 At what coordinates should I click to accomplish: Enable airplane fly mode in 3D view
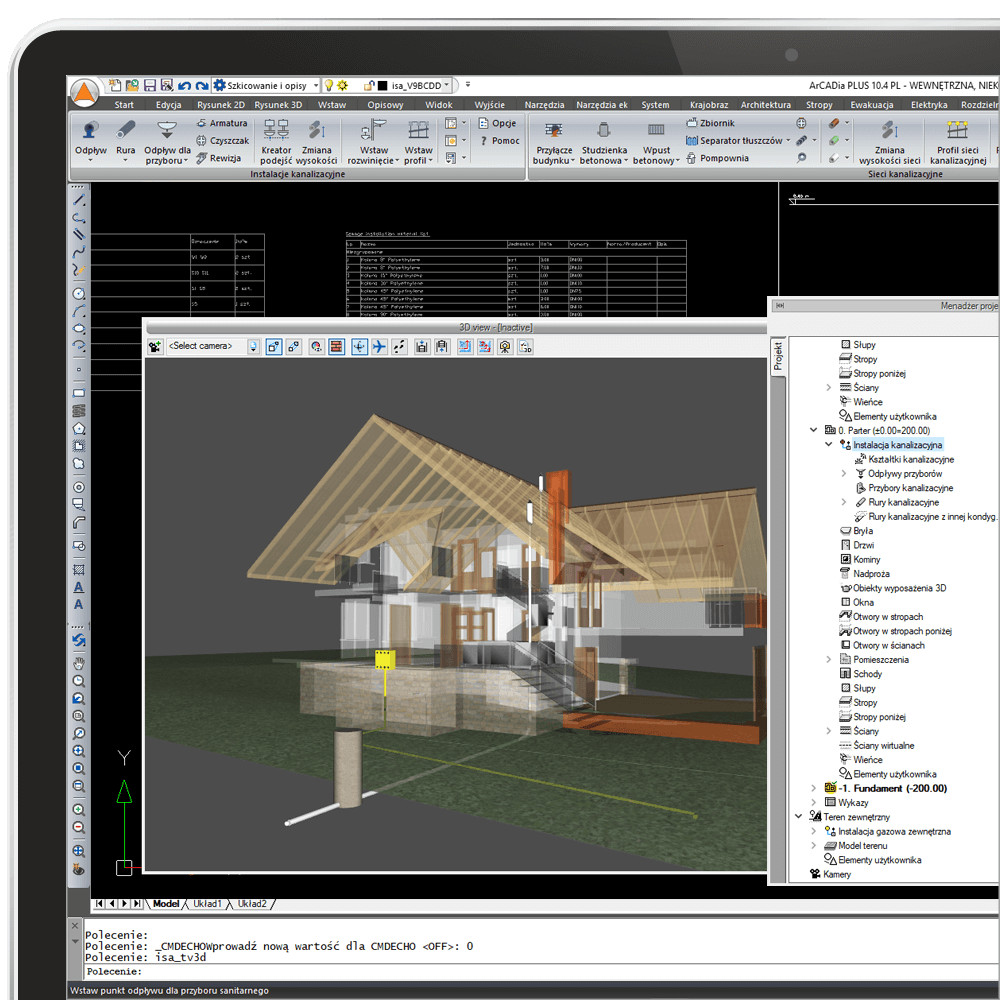379,346
